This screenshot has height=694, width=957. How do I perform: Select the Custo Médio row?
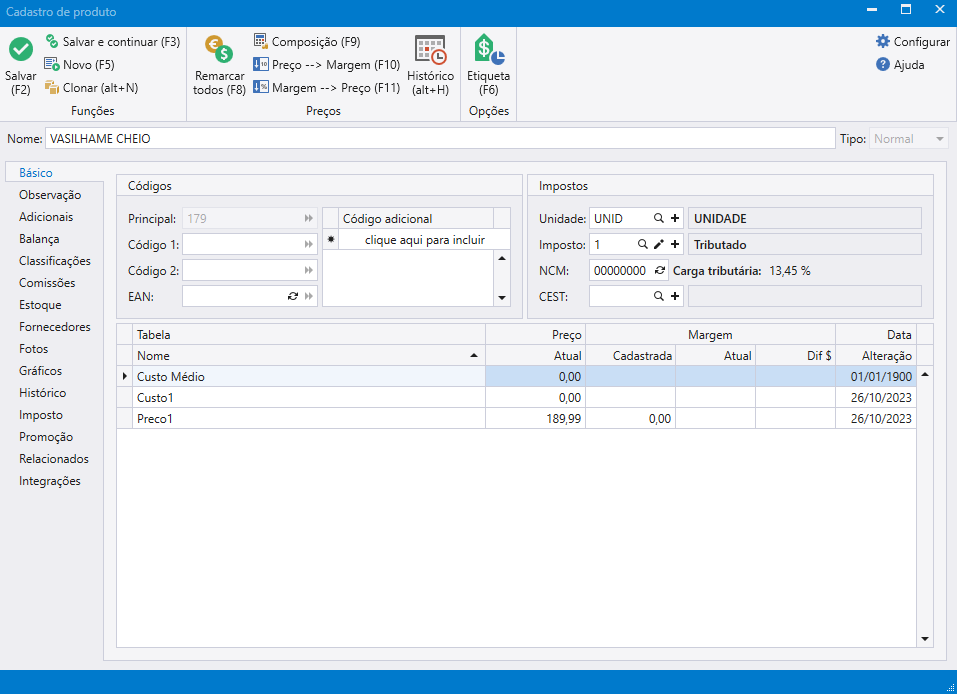(518, 377)
